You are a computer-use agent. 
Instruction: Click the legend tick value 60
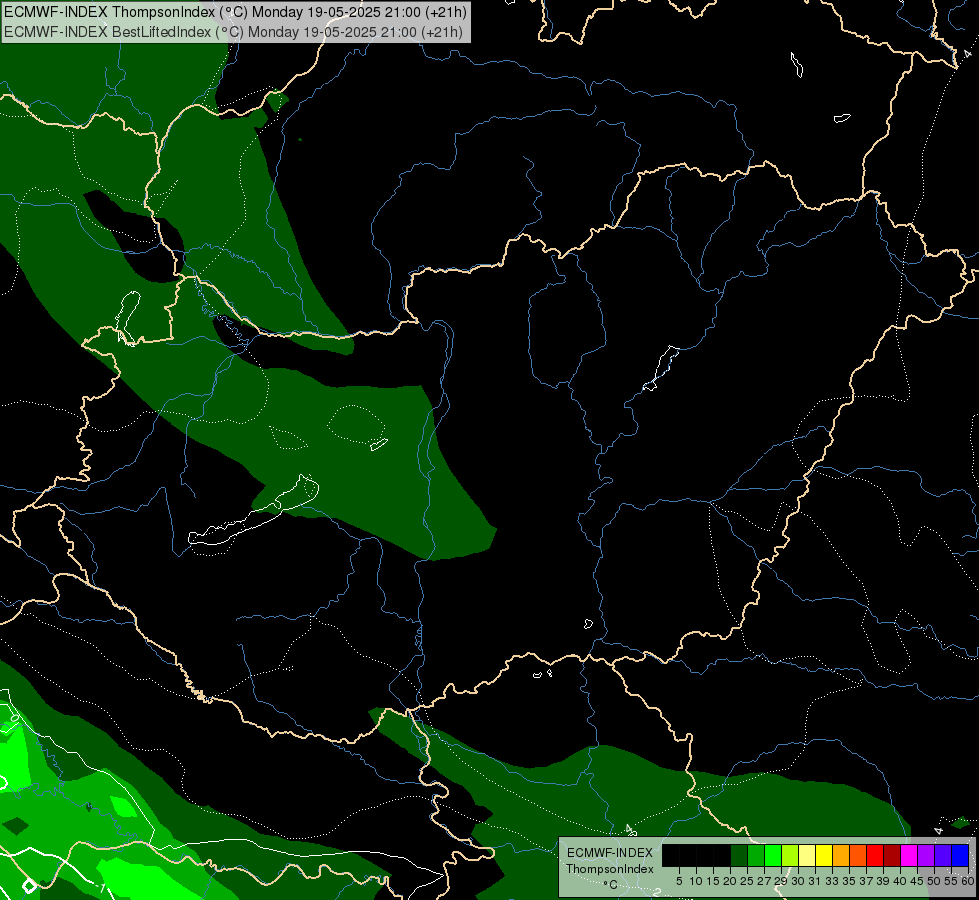(x=968, y=881)
